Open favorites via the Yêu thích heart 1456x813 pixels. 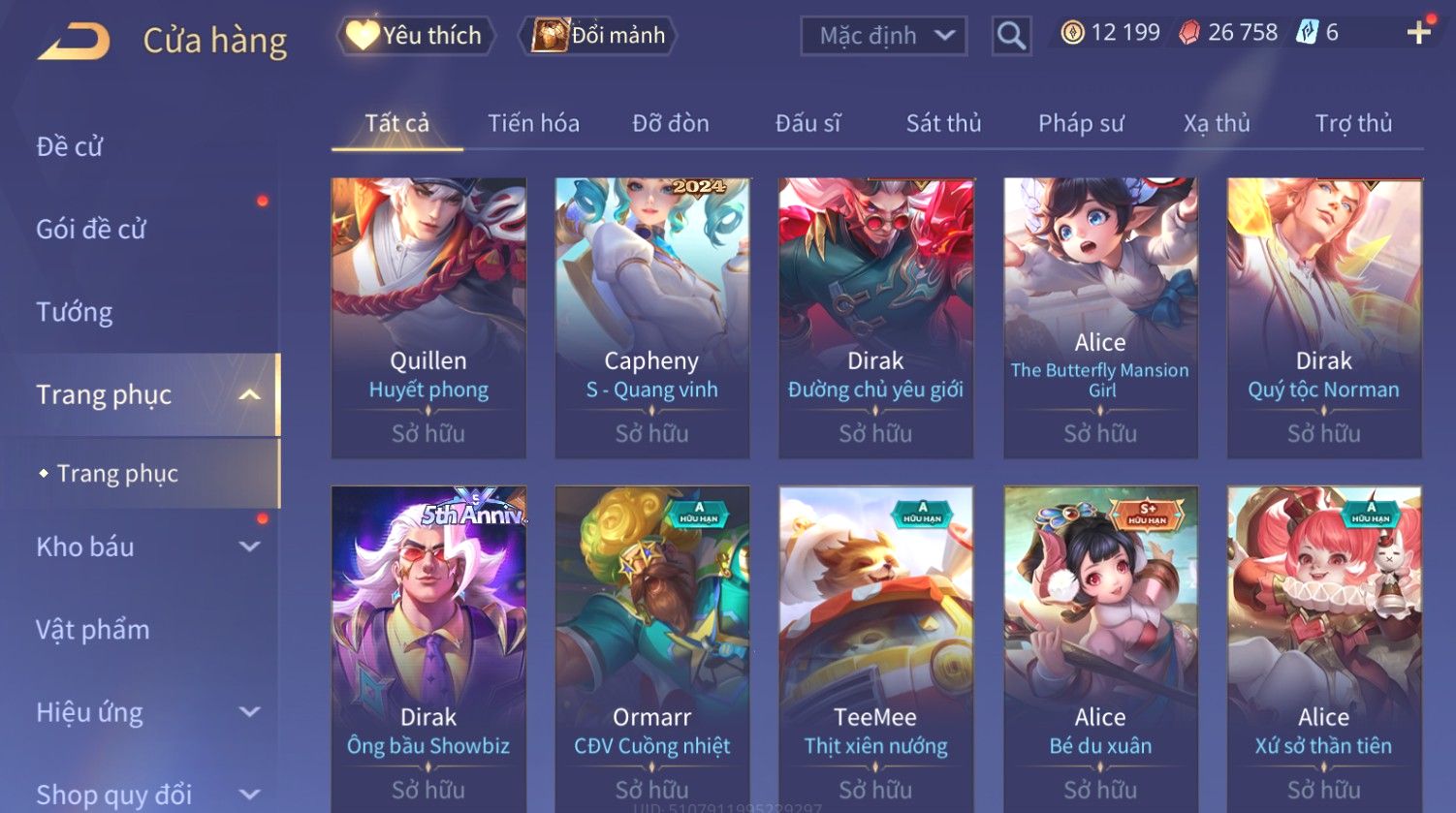point(415,36)
